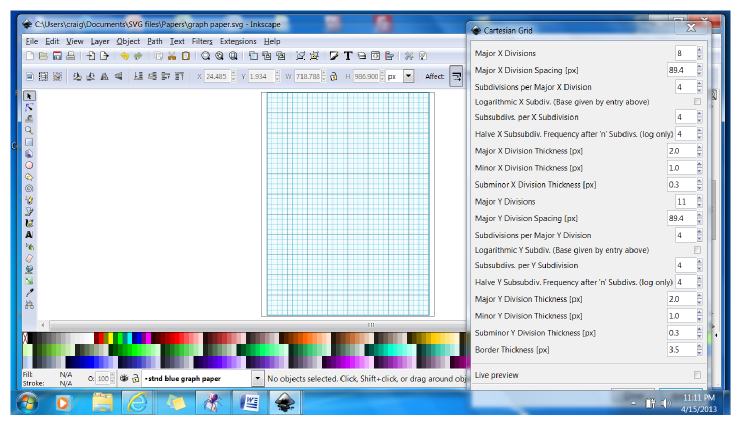Select the Calligraphy tool
The image size is (740, 425).
point(29,223)
